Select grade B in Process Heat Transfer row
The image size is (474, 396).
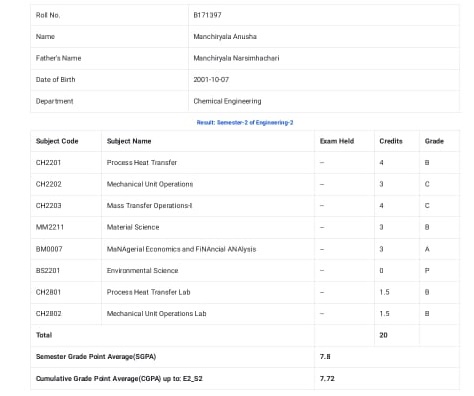click(427, 163)
